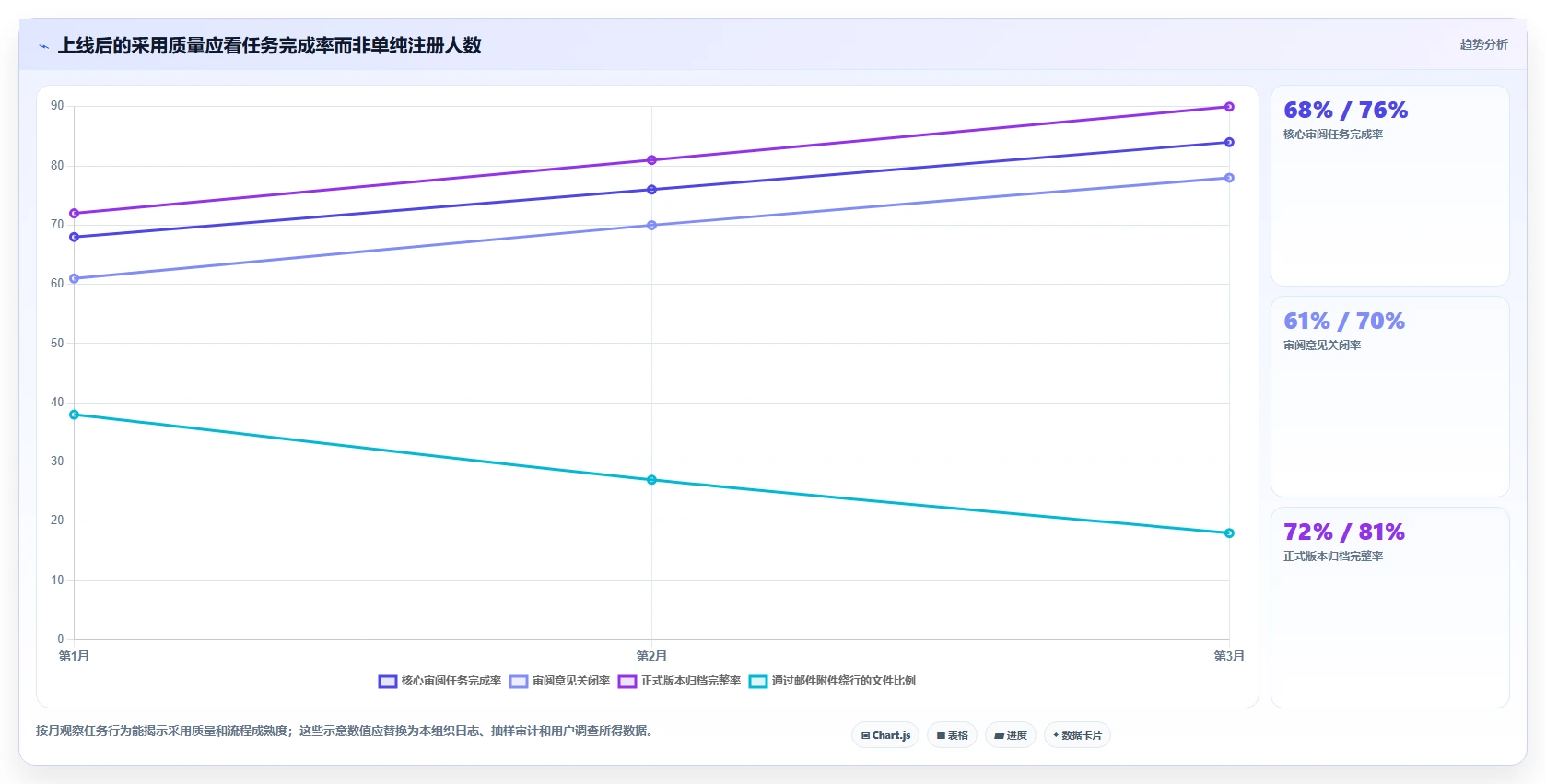Toggle the 核心审阅任务完成率 legend color box
Screen dimensions: 1546x784
[388, 682]
